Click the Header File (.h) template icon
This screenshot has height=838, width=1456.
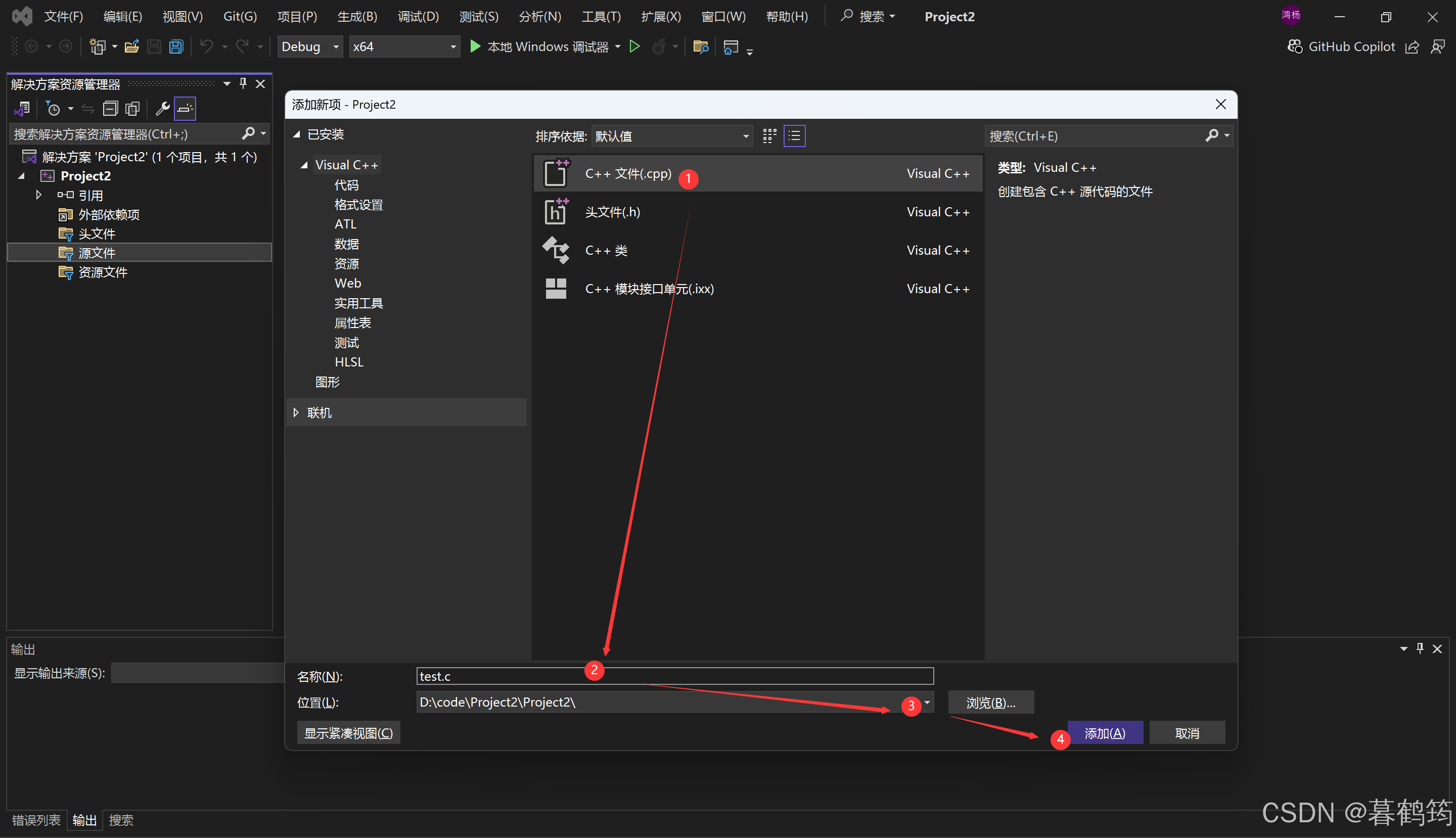click(556, 212)
